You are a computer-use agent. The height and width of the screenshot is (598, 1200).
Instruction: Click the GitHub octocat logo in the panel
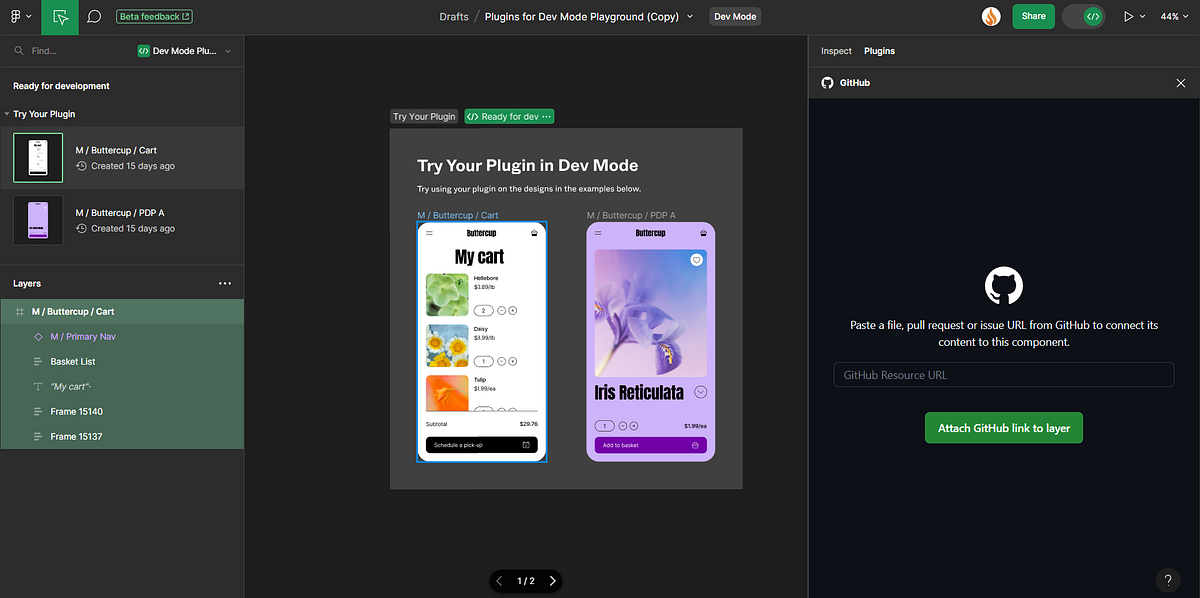(1003, 285)
